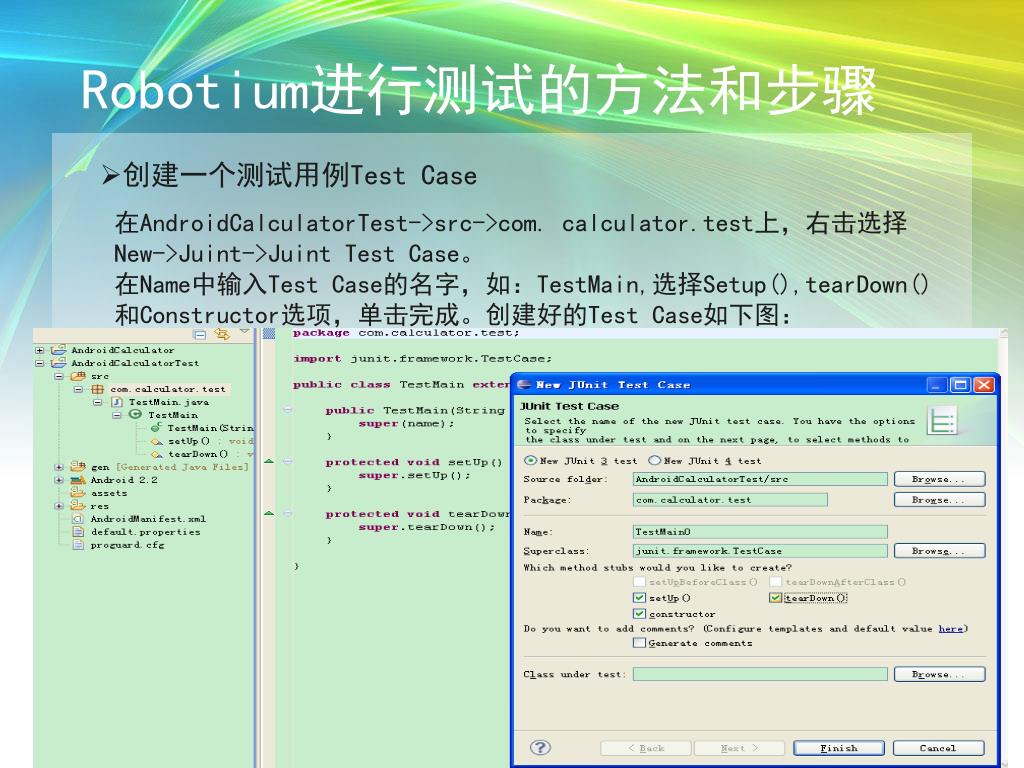Click the res folder icon
Screen dimensions: 1024x768
[x=78, y=505]
